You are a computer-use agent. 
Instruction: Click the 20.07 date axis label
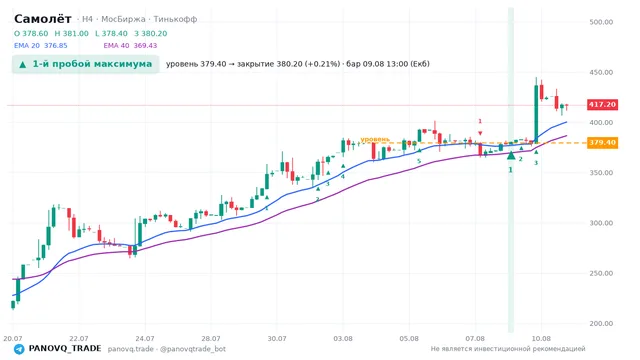[x=13, y=338]
